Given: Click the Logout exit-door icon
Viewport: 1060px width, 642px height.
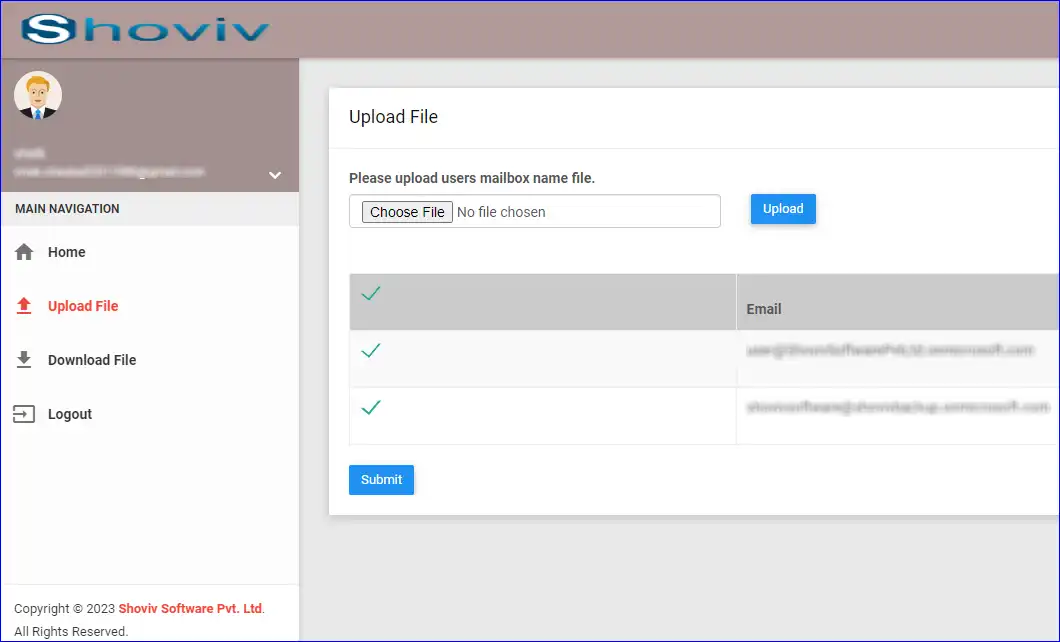Looking at the screenshot, I should pos(25,413).
